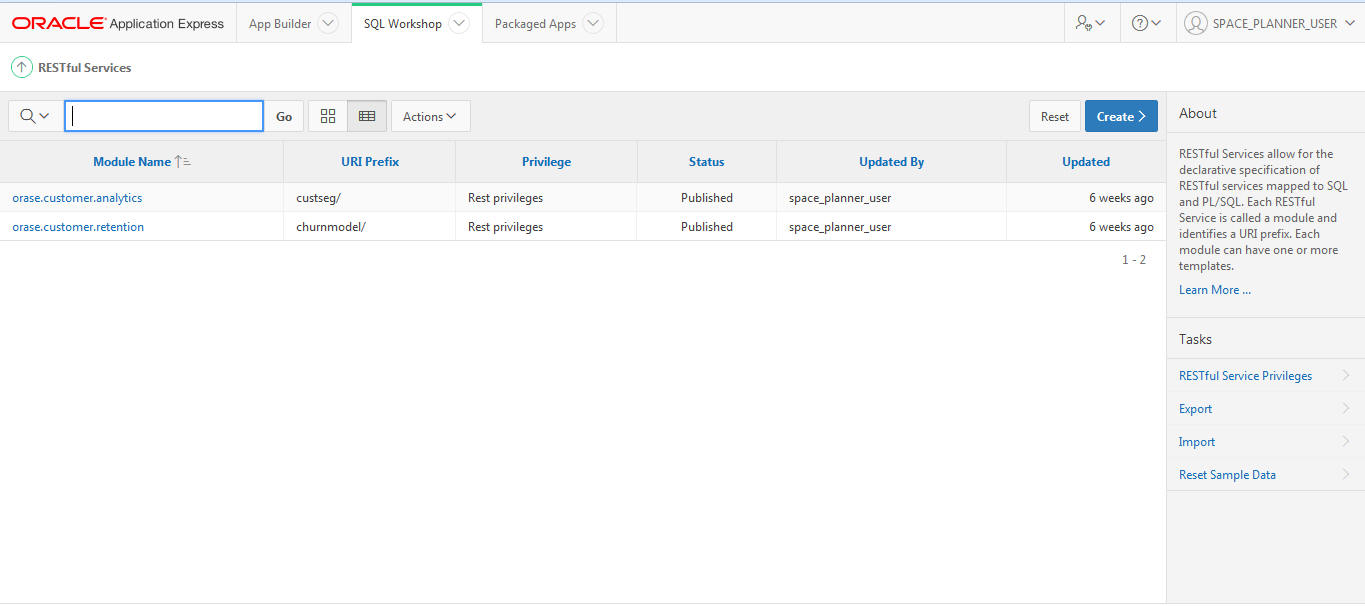
Task: Click the Learn More link
Action: point(1215,290)
